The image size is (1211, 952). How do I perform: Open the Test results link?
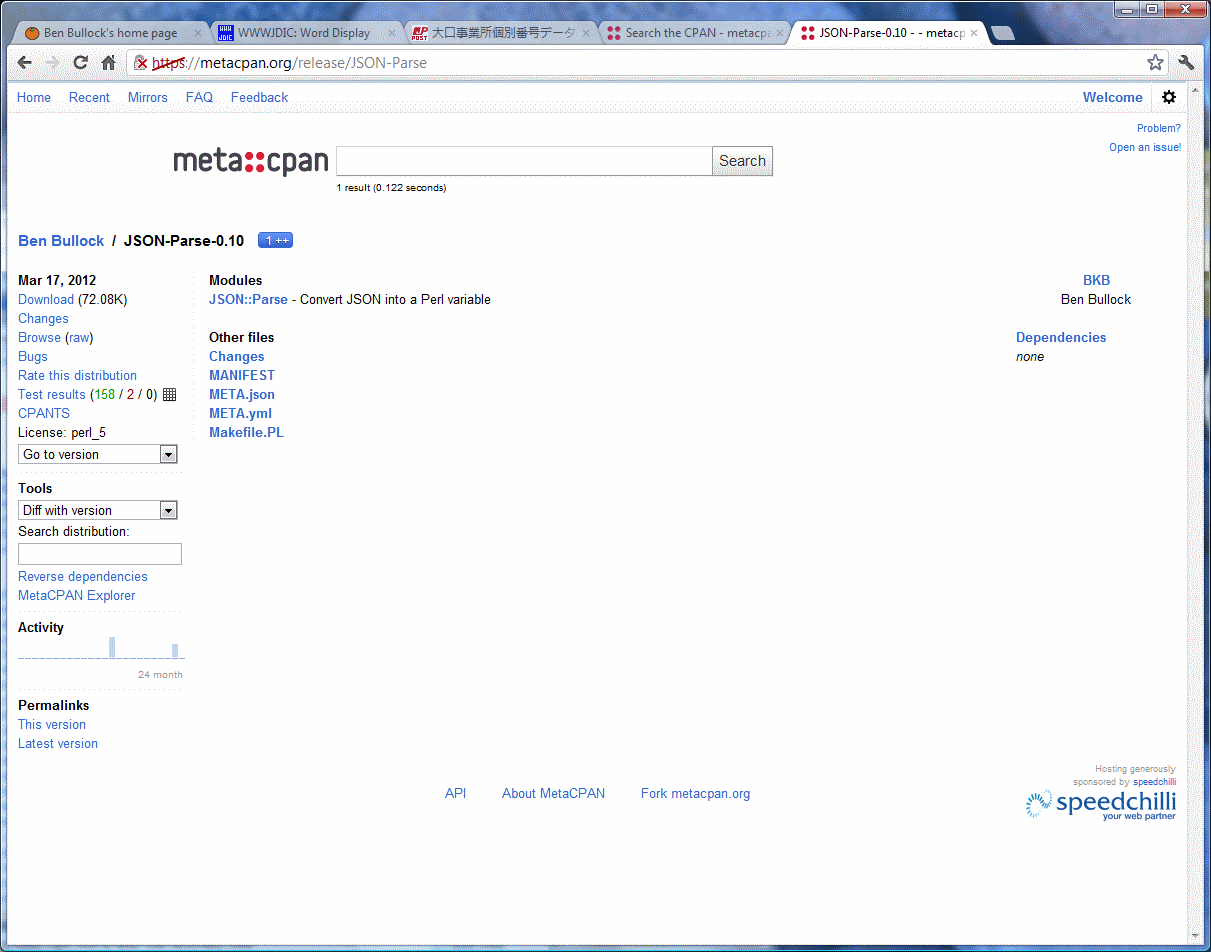(52, 394)
